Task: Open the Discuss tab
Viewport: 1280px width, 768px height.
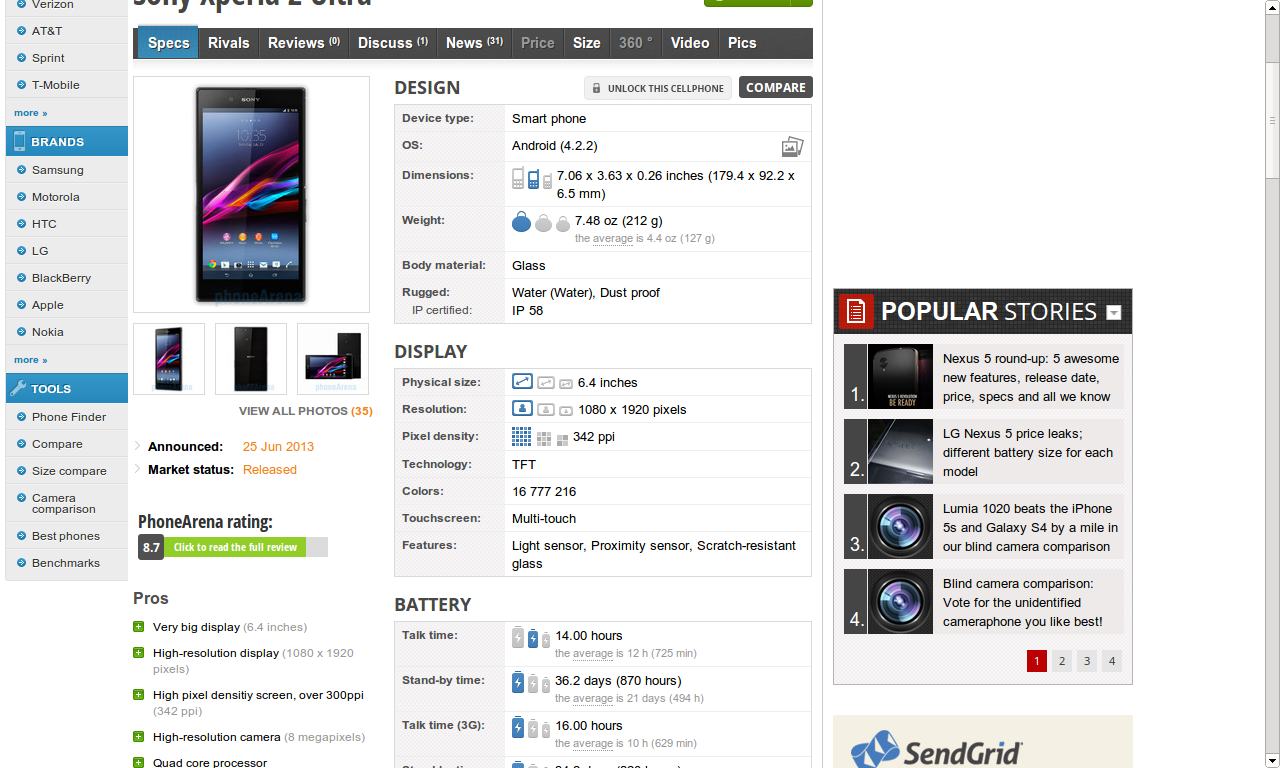Action: [x=393, y=43]
